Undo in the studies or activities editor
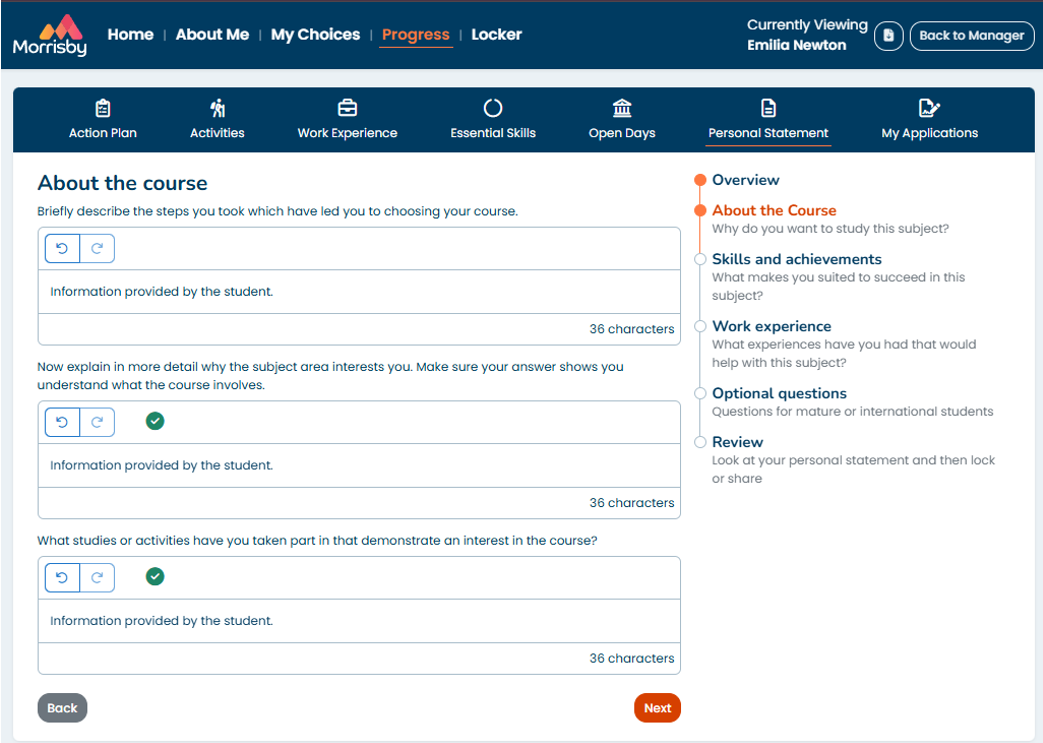Viewport: 1043px width, 743px height. pos(62,577)
